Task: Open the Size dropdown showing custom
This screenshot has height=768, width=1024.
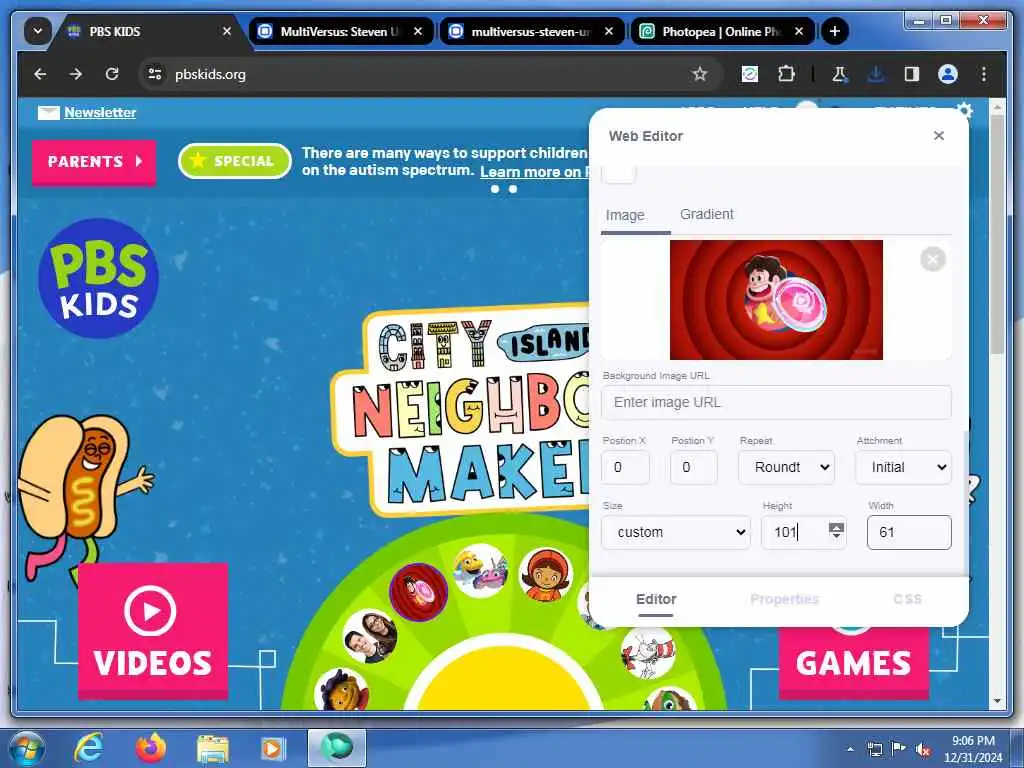Action: coord(676,532)
